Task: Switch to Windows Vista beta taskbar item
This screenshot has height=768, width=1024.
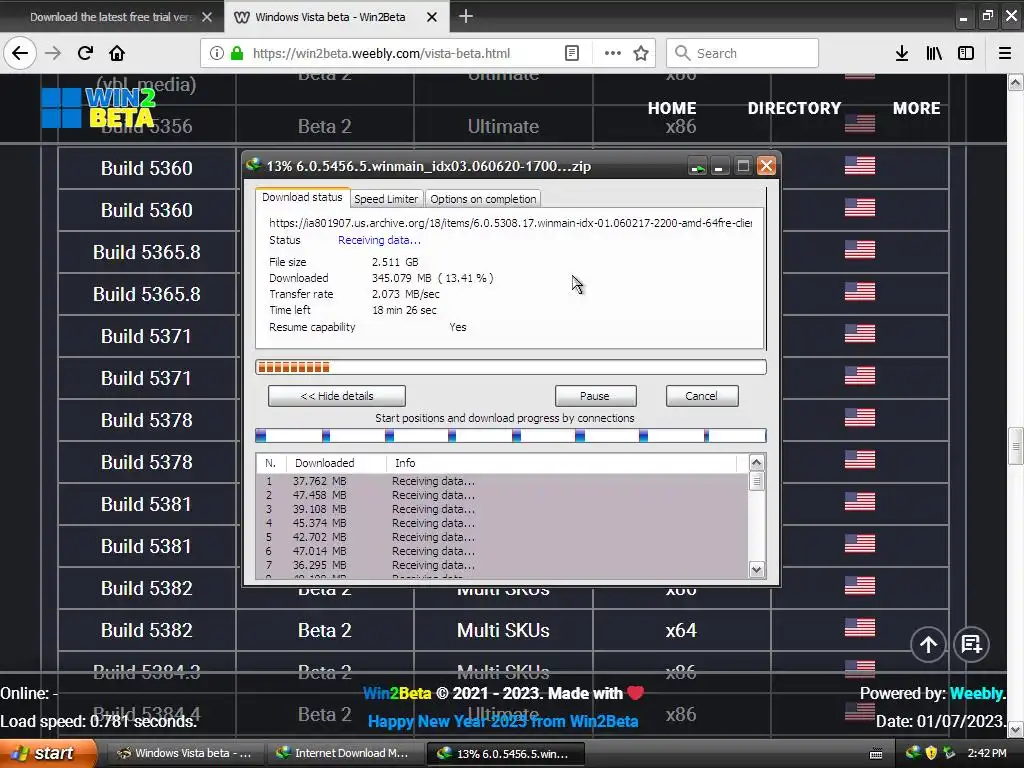Action: coord(185,753)
